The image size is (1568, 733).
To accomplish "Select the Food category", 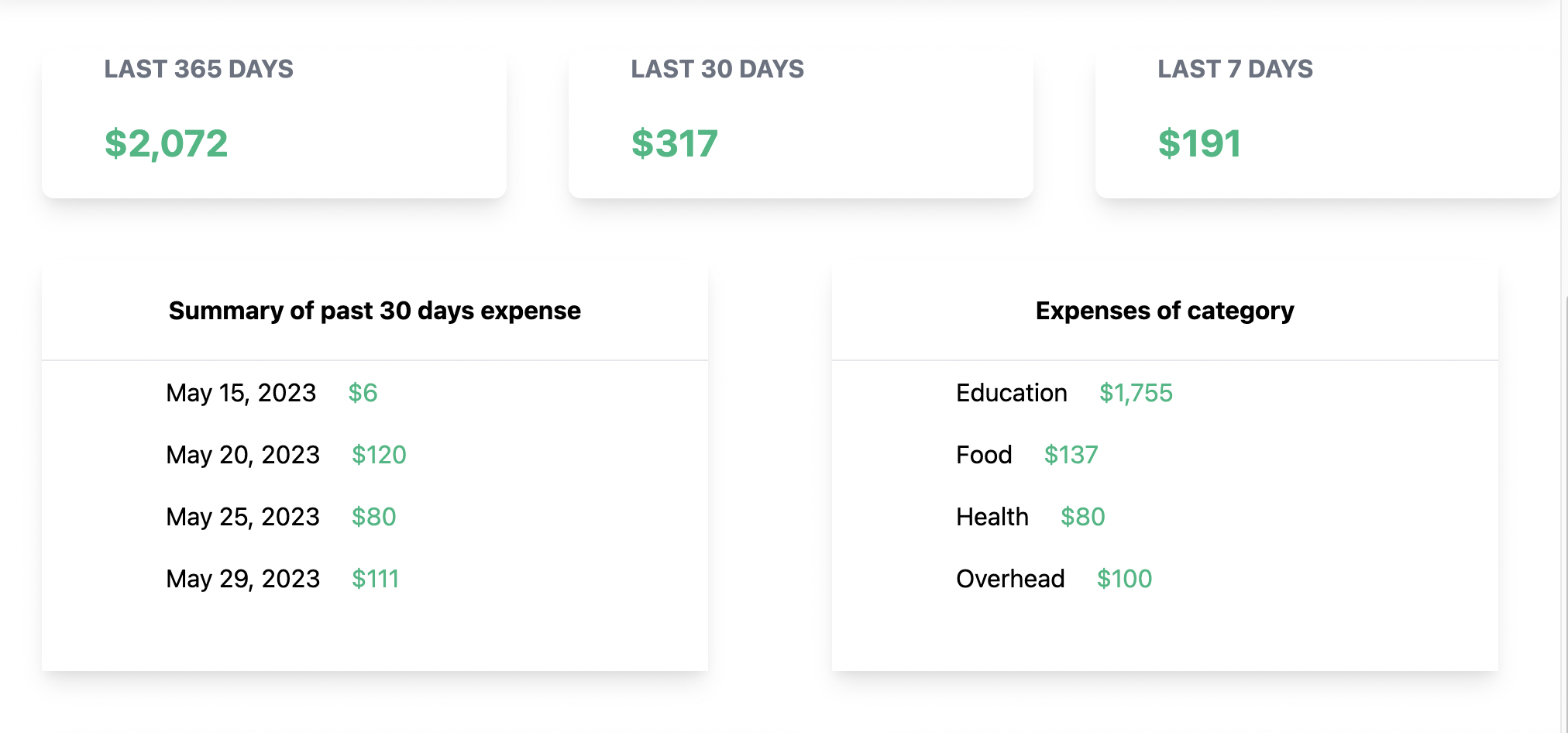I will 983,455.
